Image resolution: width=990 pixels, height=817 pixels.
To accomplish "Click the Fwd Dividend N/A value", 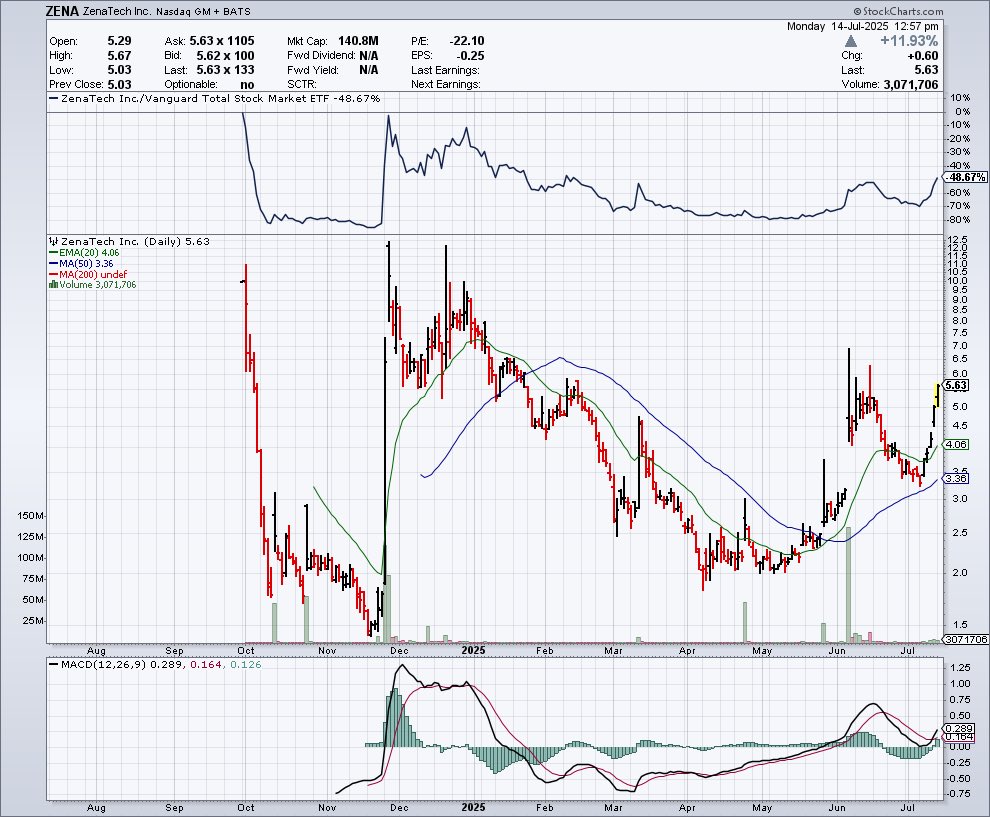I will tap(369, 56).
